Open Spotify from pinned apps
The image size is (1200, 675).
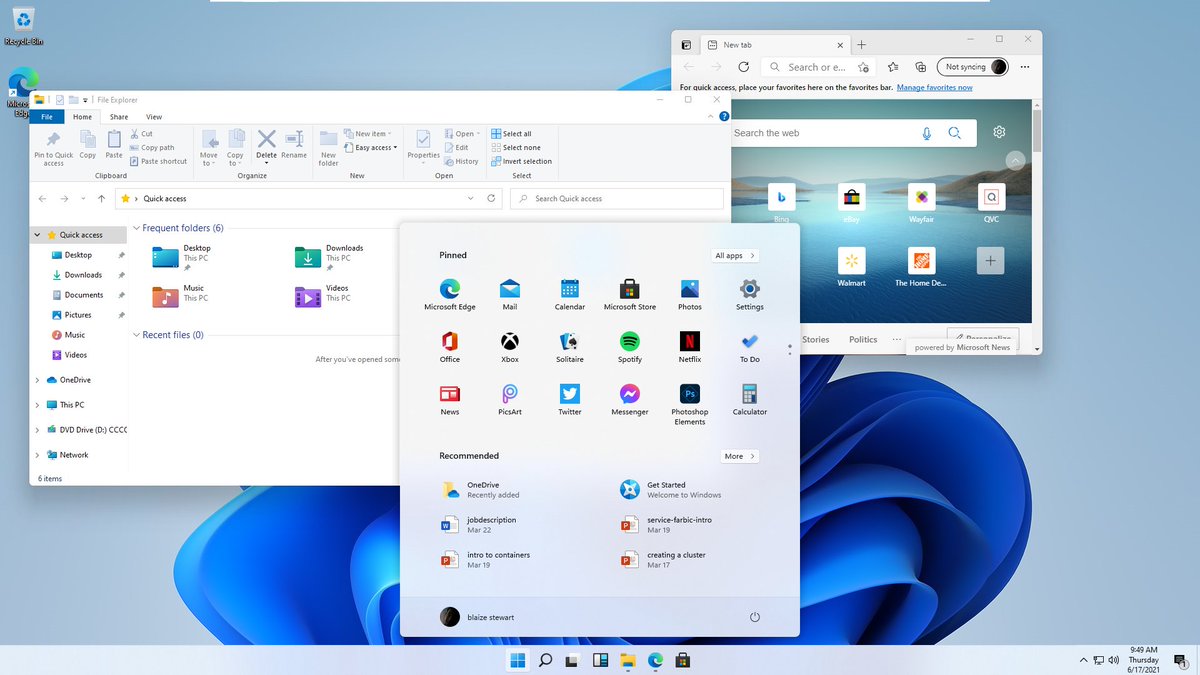[x=630, y=347]
